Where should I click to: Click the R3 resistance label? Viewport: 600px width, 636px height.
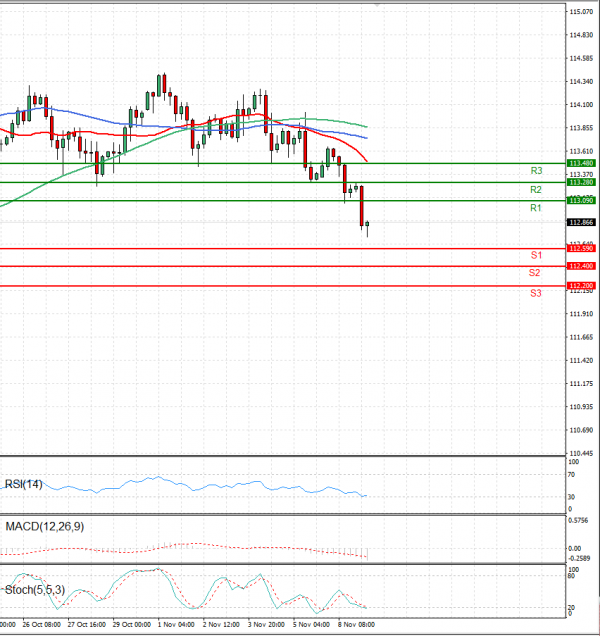[536, 171]
